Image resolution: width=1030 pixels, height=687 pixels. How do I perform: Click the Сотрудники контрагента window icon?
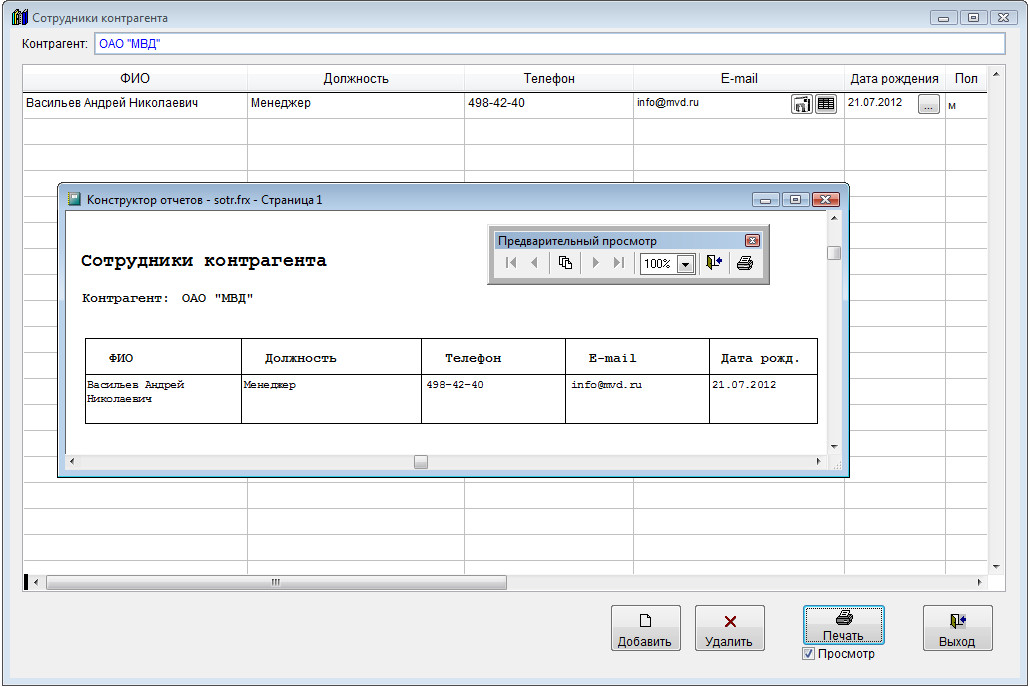[20, 17]
